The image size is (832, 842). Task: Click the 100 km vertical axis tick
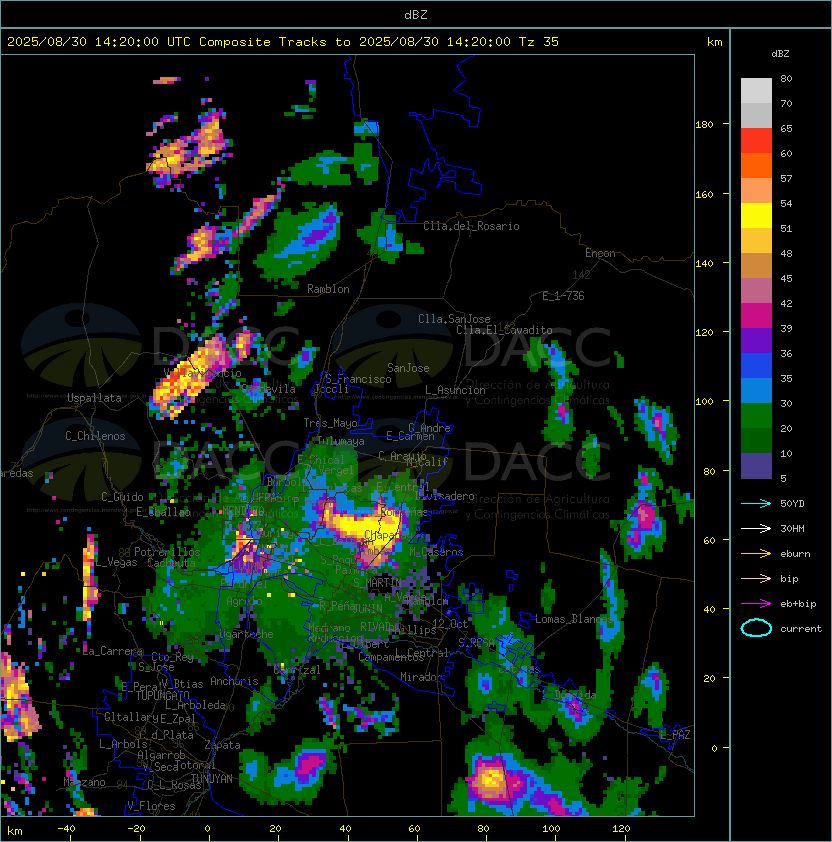(x=704, y=402)
